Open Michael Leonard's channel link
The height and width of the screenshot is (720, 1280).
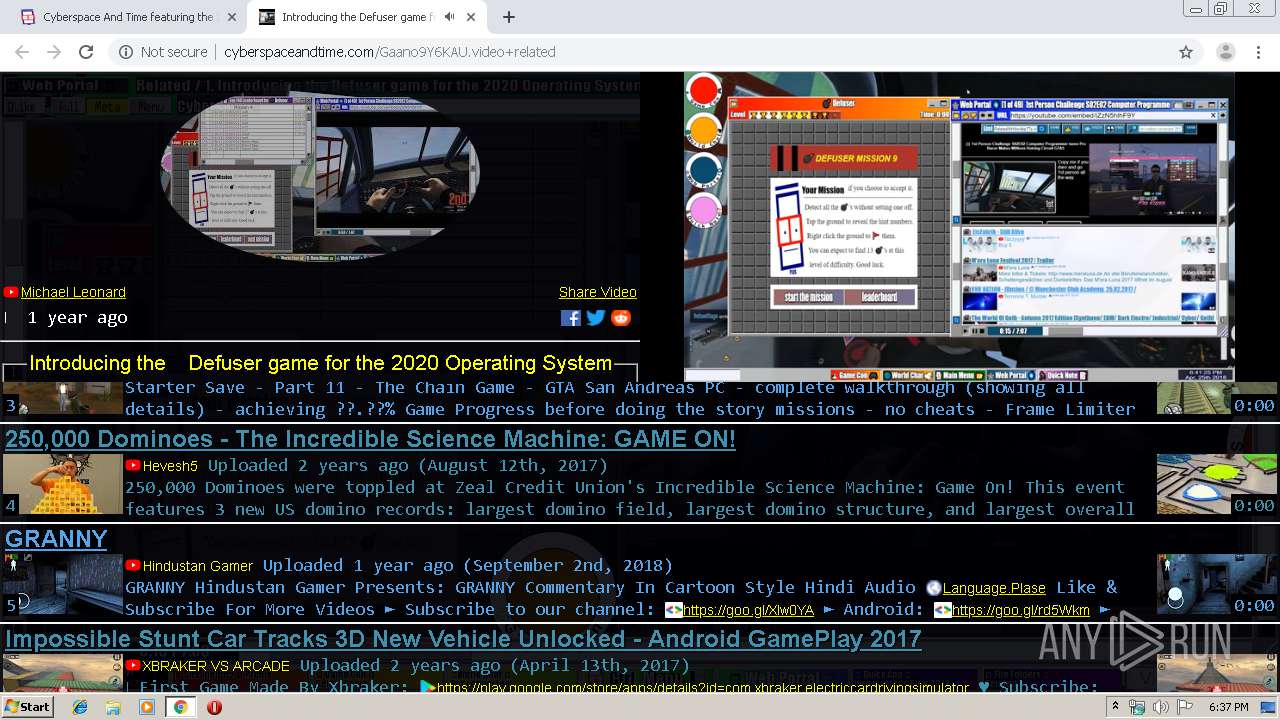pyautogui.click(x=73, y=292)
